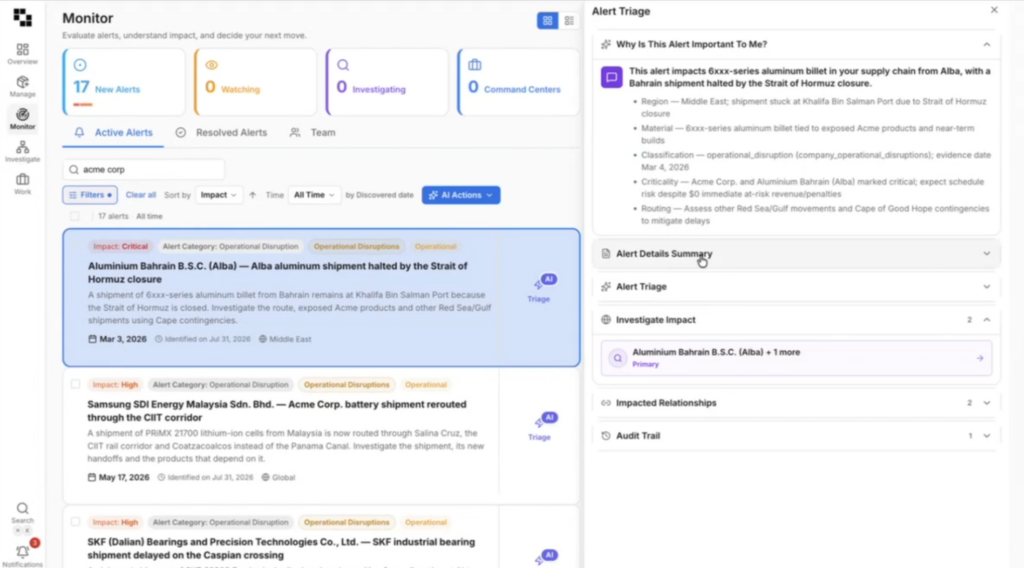Viewport: 1024px width, 568px height.
Task: Click the Impact: High tag on Samsung alert
Action: pyautogui.click(x=115, y=385)
